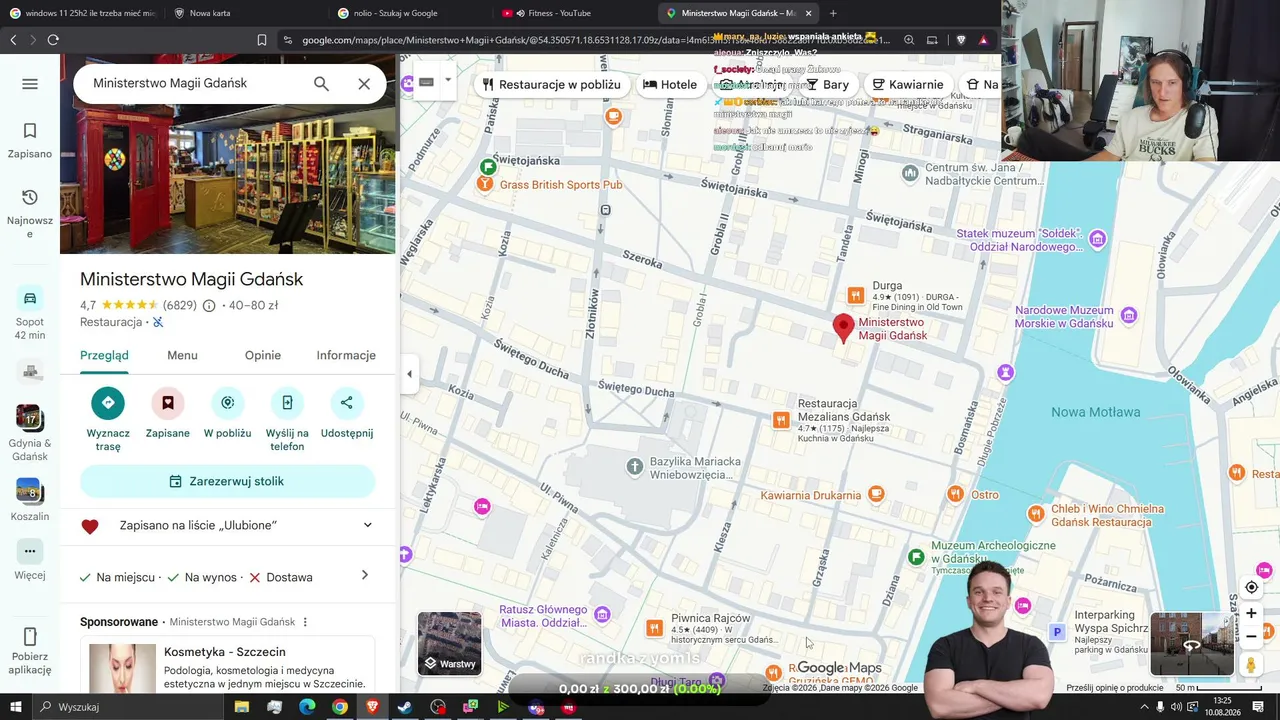
Task: Zoom in the map with plus button
Action: pos(1251,613)
